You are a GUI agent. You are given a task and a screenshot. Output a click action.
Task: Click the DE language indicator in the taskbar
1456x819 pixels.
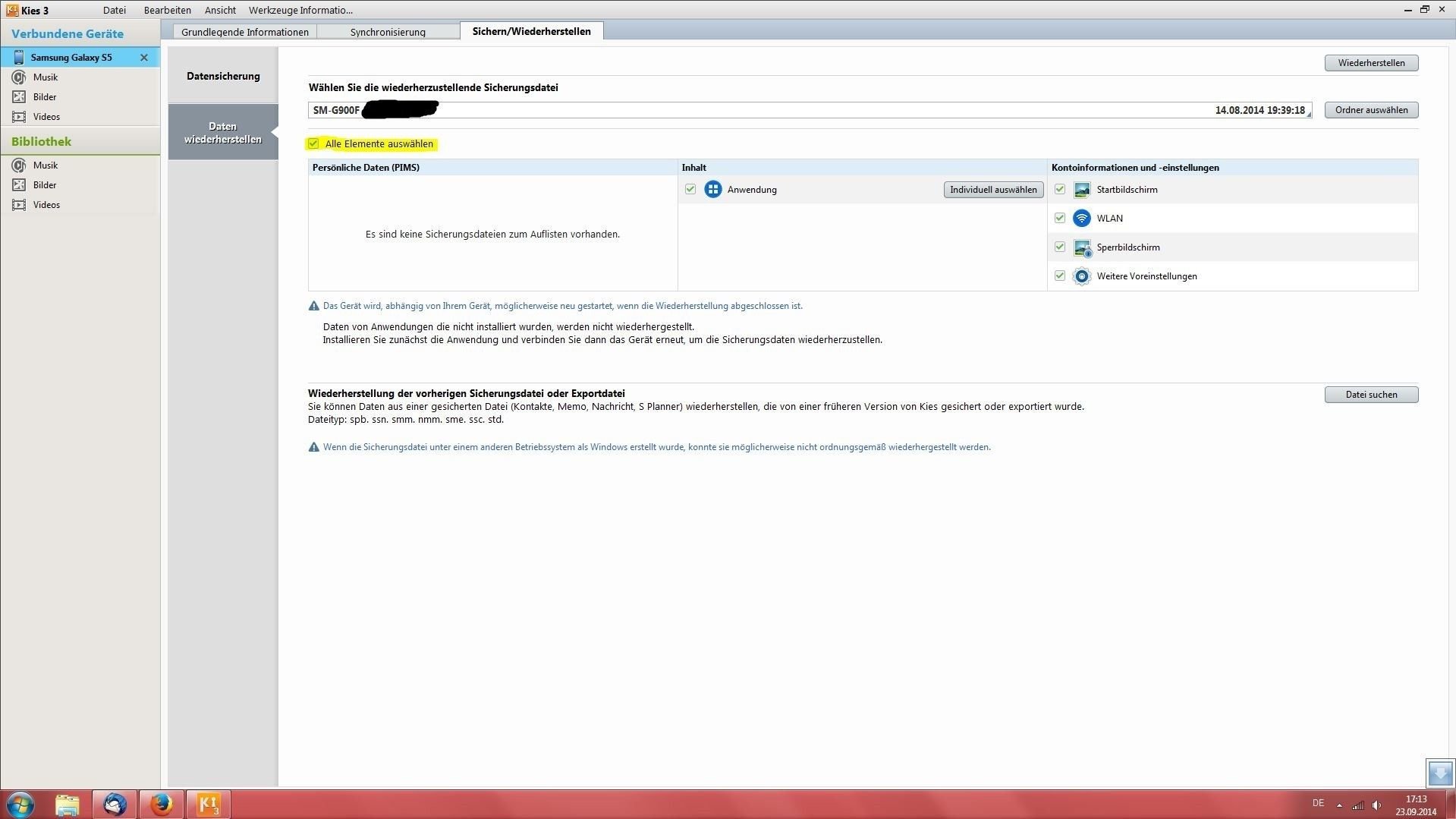1319,803
